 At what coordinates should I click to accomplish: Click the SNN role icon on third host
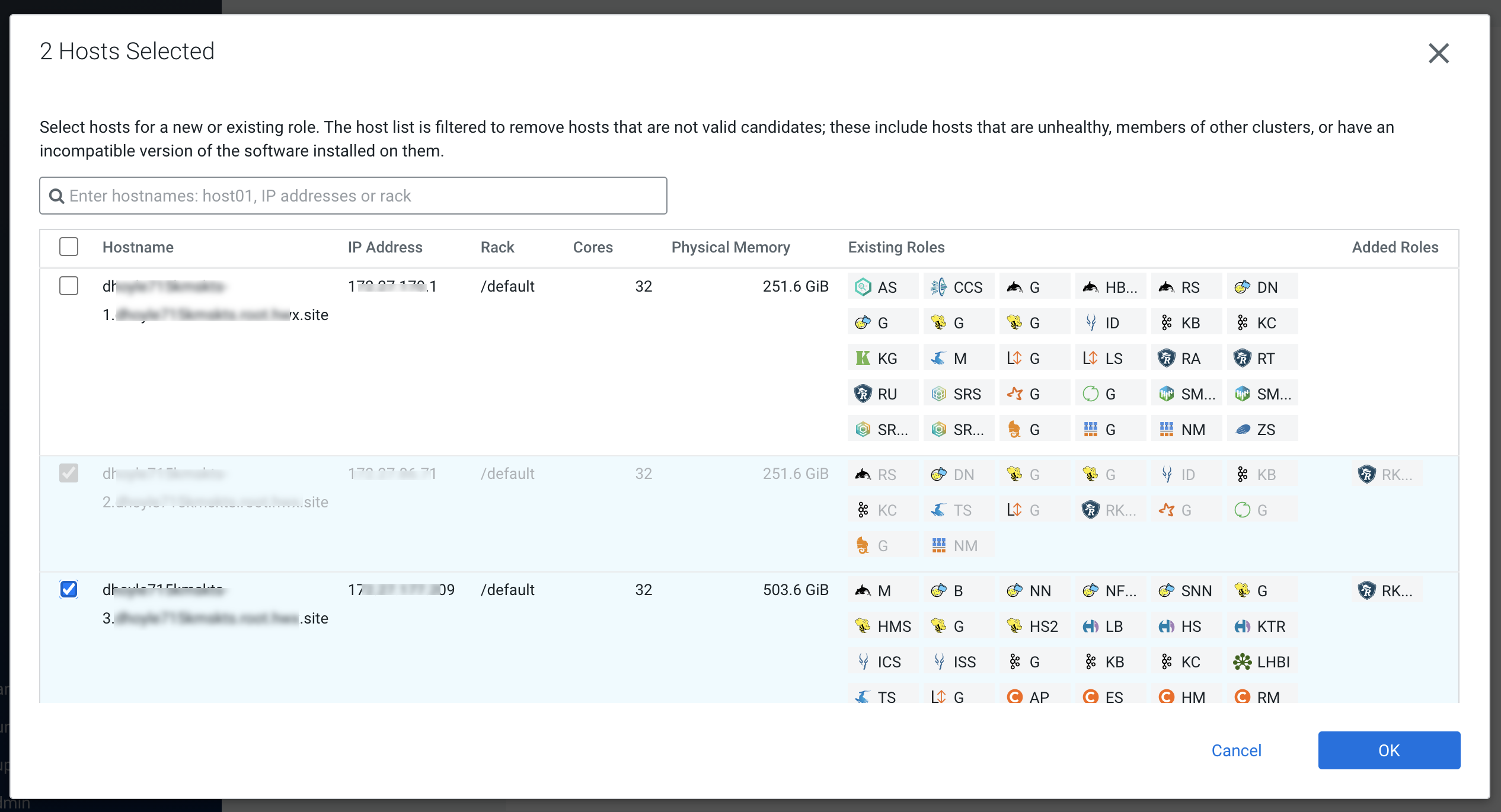pyautogui.click(x=1167, y=591)
